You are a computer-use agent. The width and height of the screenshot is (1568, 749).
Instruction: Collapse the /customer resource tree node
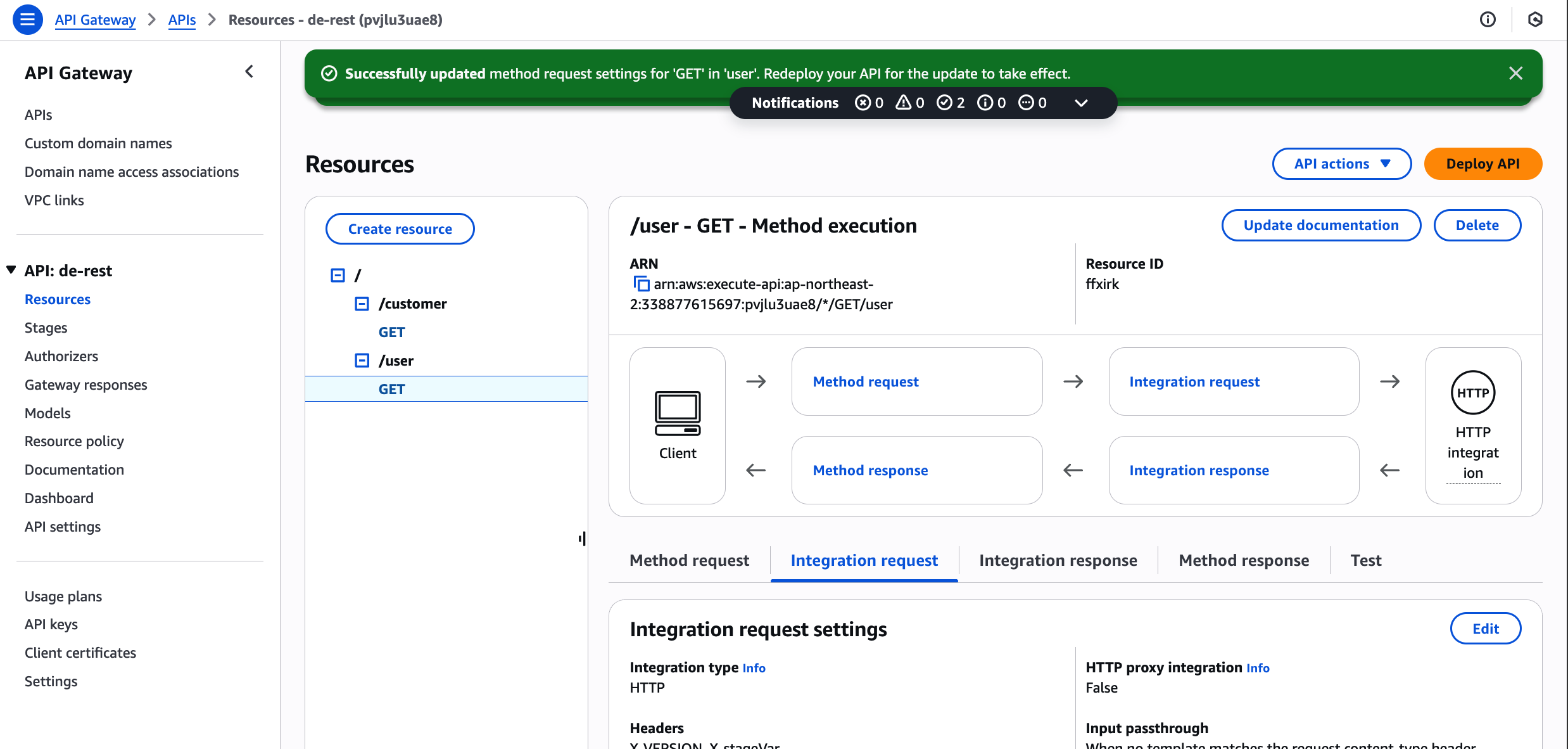[x=362, y=304]
